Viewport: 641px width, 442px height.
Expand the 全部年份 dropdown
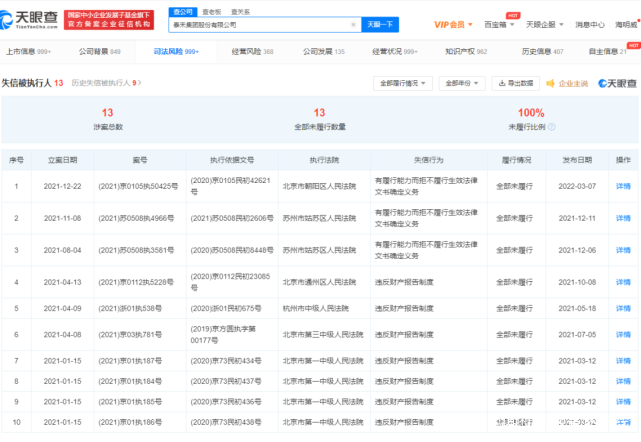(461, 84)
